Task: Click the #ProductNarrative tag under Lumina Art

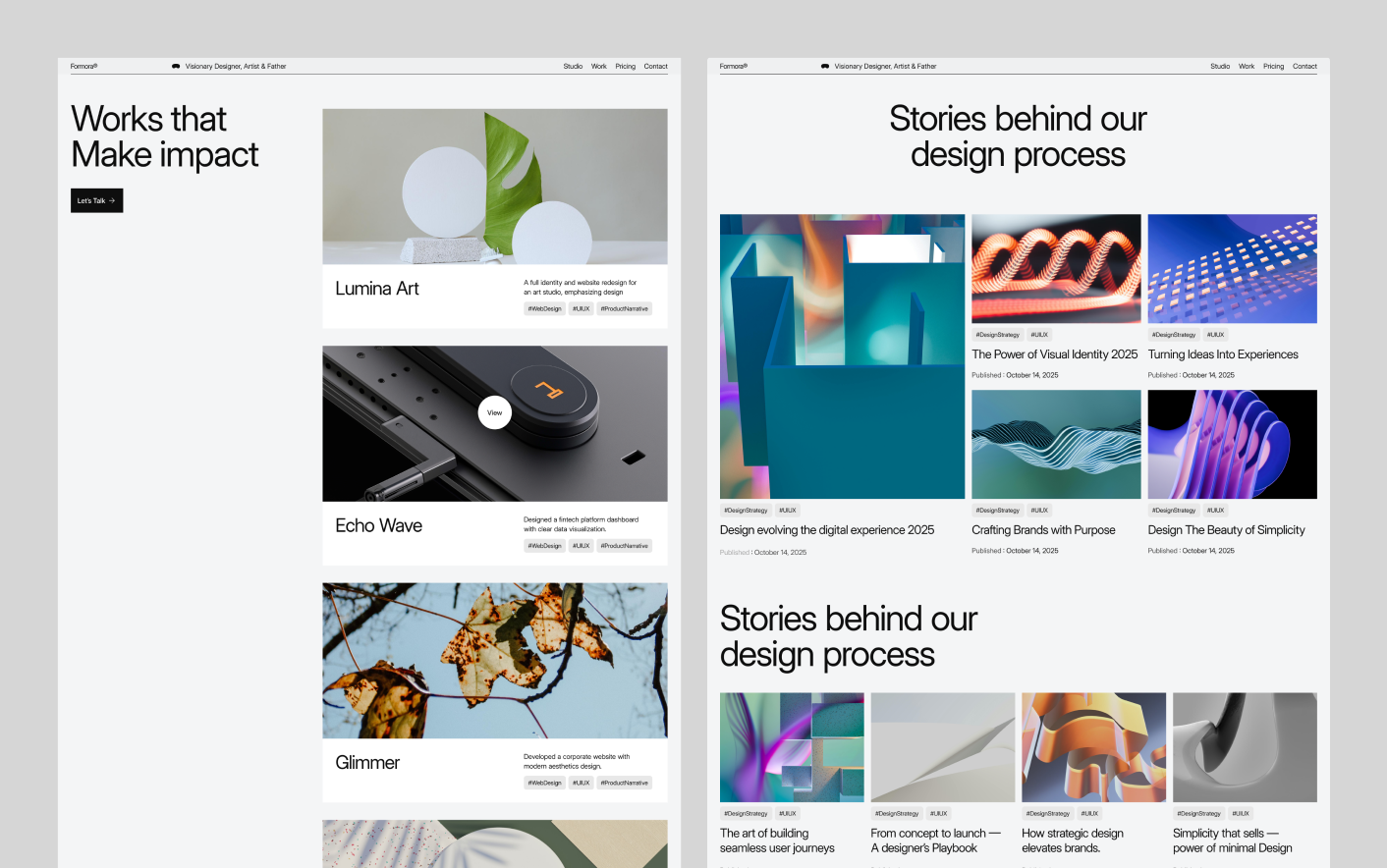Action: point(625,309)
